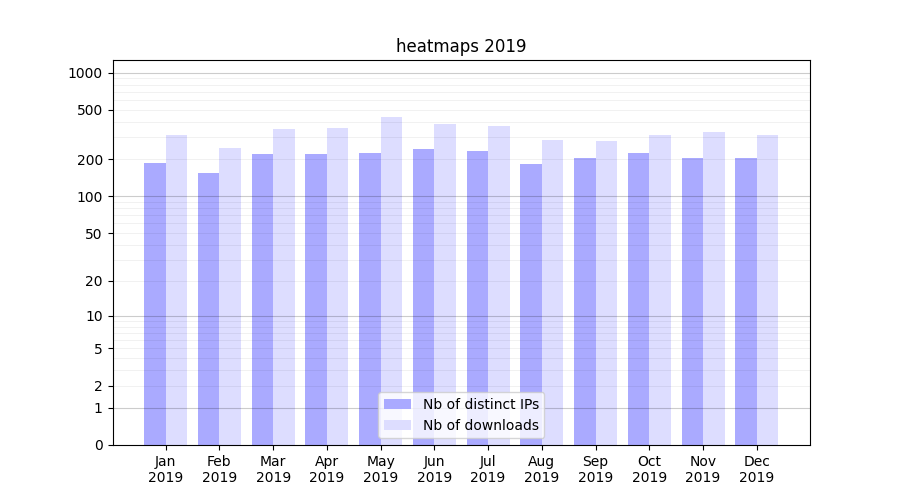Select the 'Nb of distinct IPs' legend text

click(480, 404)
